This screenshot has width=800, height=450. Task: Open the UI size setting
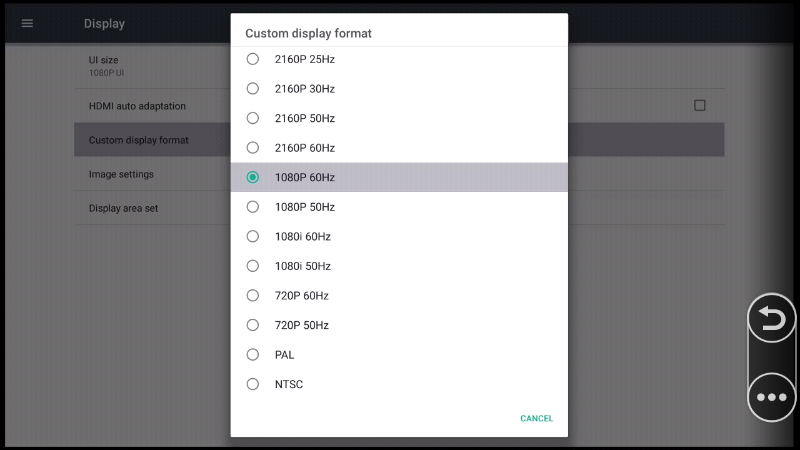click(x=150, y=66)
